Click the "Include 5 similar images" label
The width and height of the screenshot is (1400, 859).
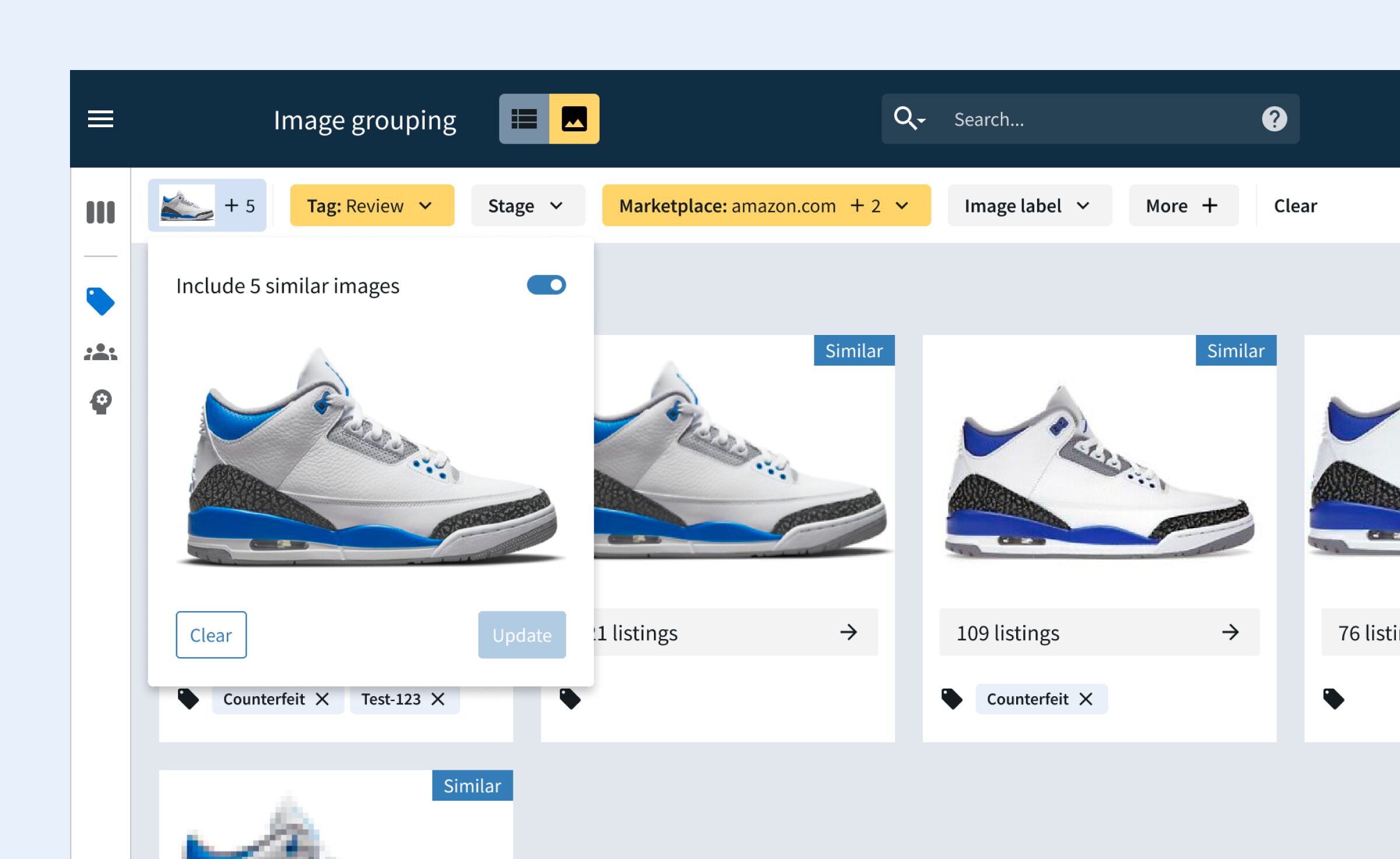click(288, 286)
